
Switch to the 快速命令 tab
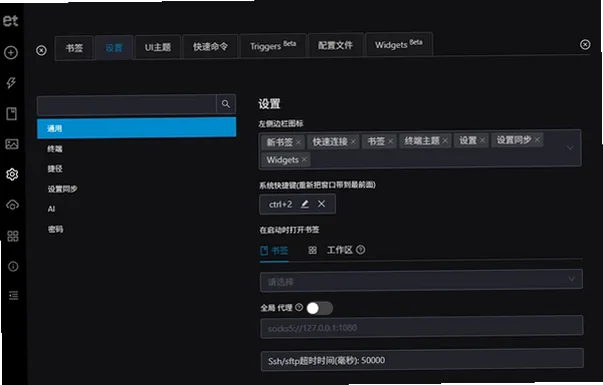210,47
